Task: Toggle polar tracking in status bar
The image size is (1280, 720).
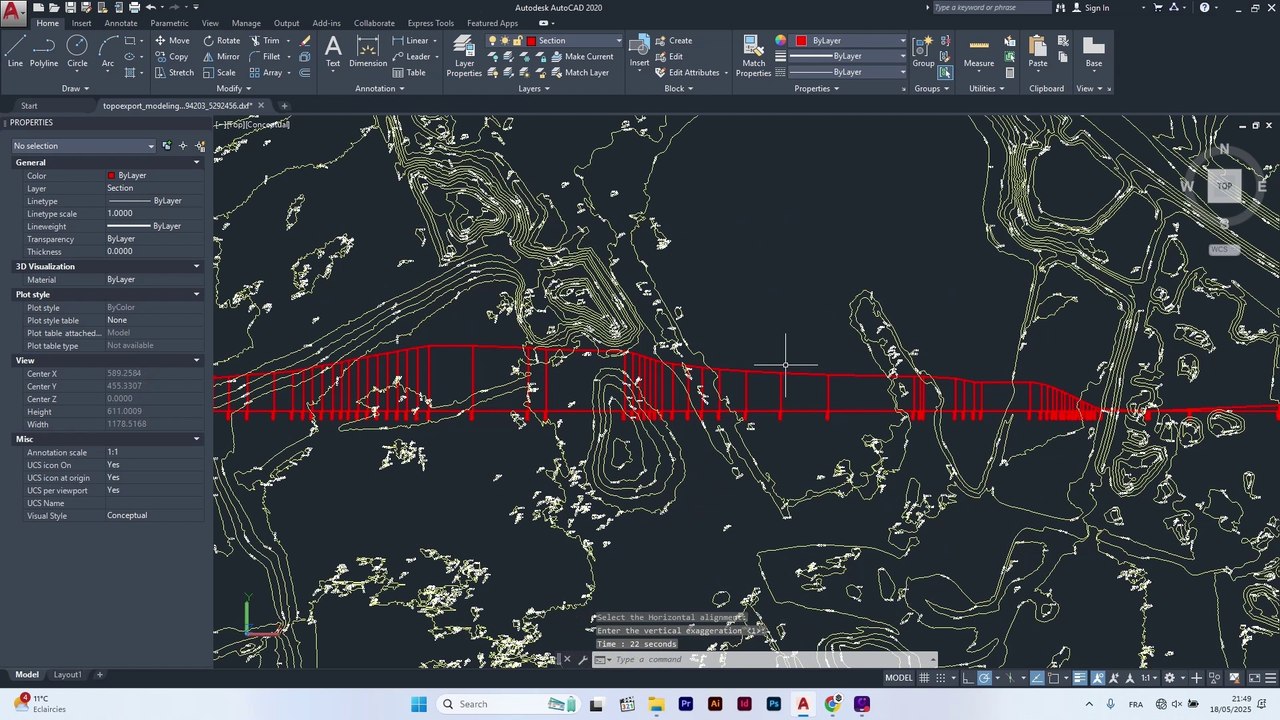Action: tap(984, 678)
